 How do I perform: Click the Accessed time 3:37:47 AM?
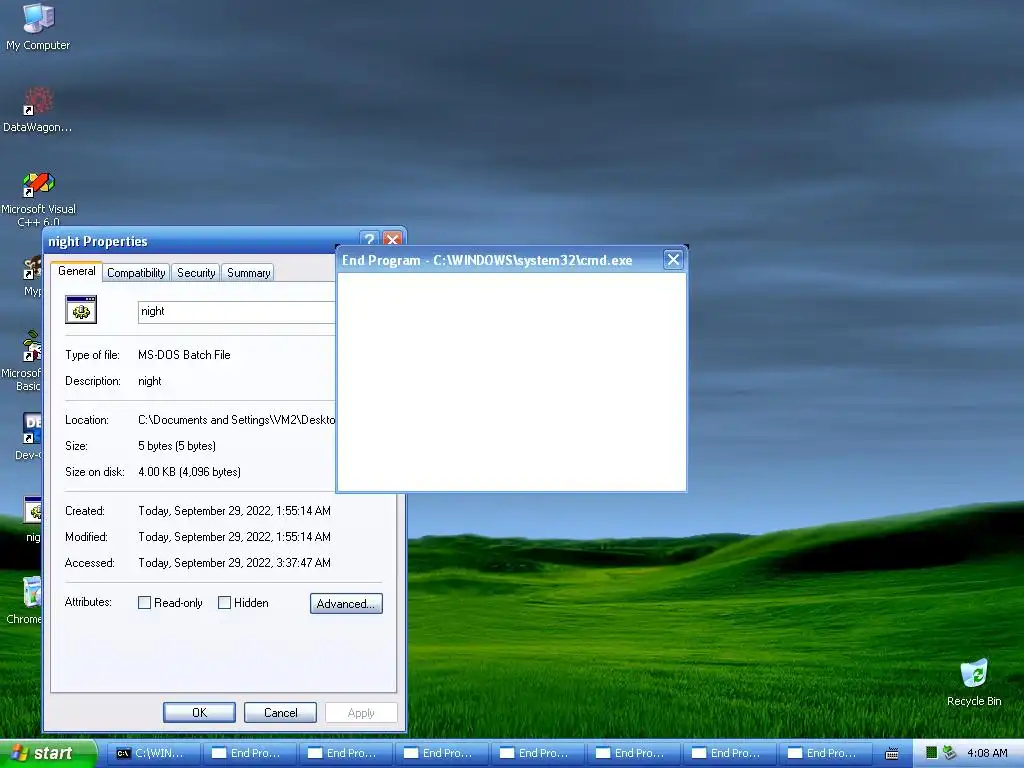tap(234, 563)
